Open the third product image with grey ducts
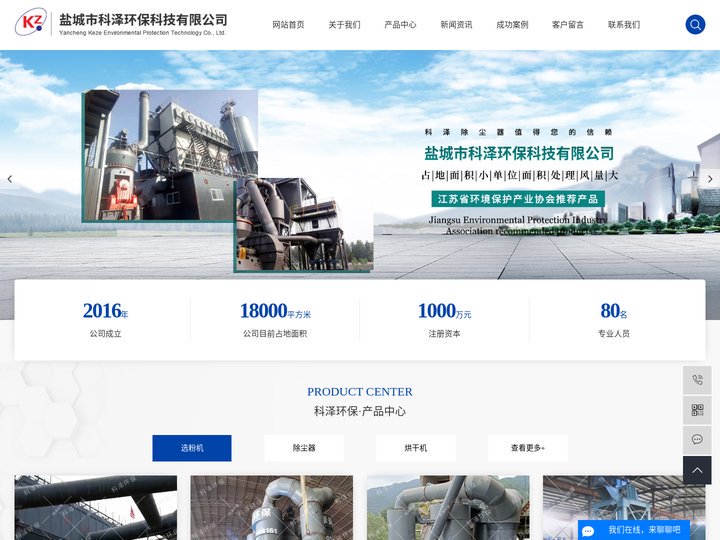The width and height of the screenshot is (720, 540). pos(448,507)
